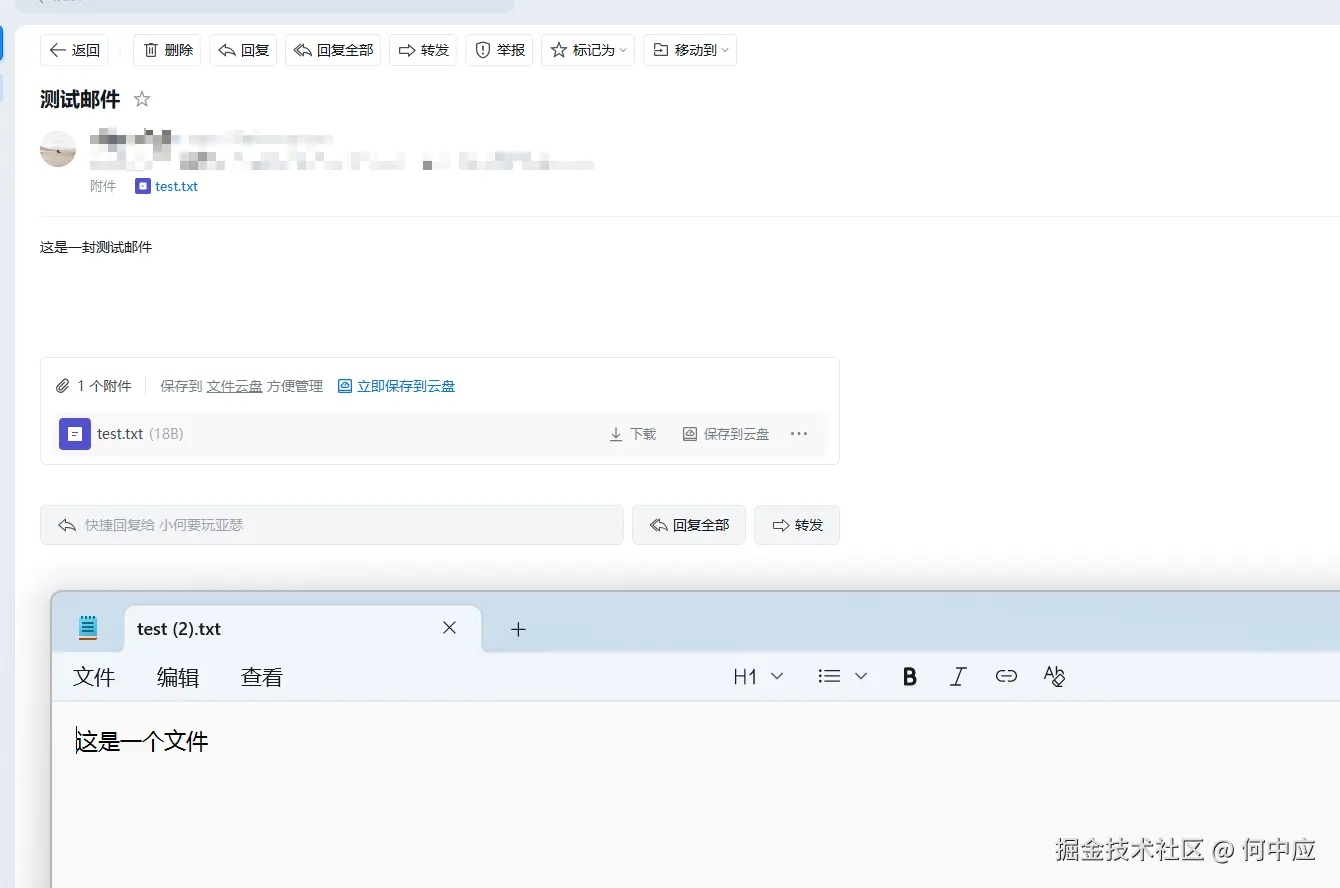
Task: Click the 立即保存到云盘 link
Action: tap(405, 385)
